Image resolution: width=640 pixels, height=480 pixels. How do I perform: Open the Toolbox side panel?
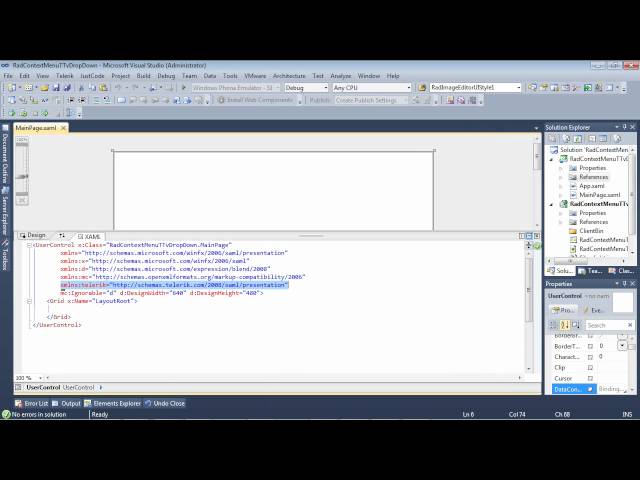[5, 255]
